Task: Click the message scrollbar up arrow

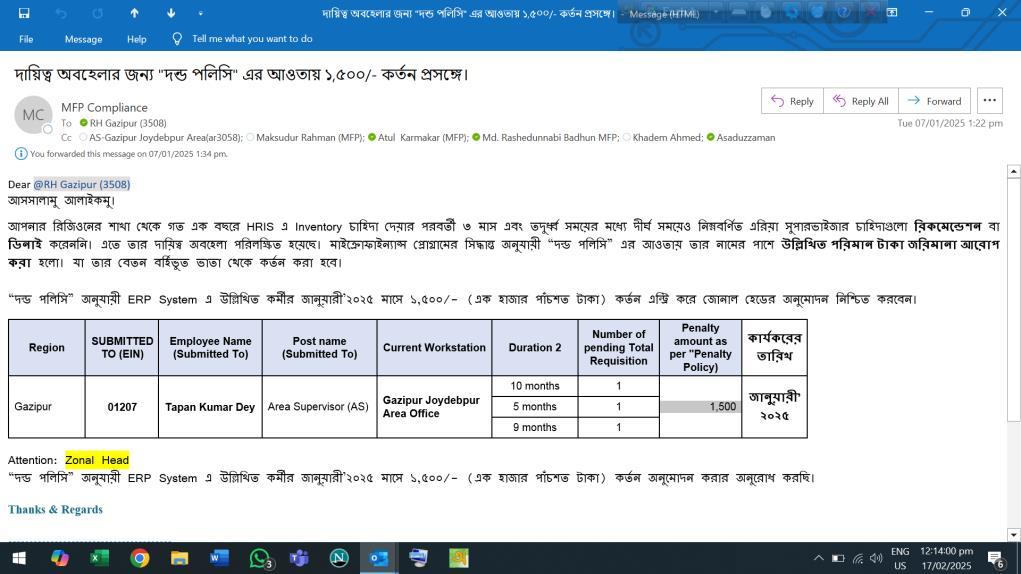Action: click(1013, 171)
